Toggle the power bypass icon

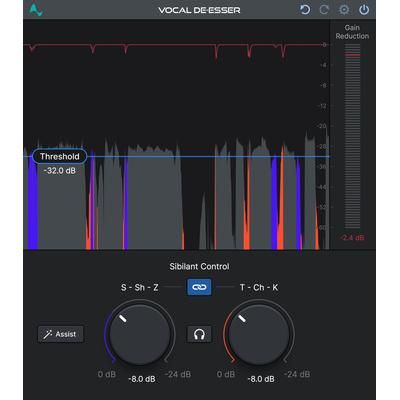364,10
